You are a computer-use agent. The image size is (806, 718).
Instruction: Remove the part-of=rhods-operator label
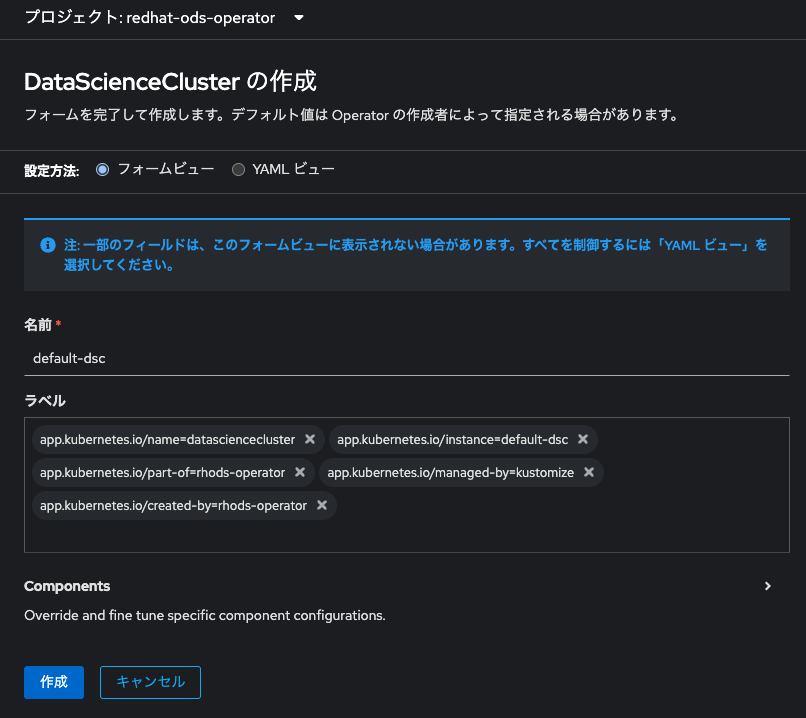pyautogui.click(x=300, y=472)
